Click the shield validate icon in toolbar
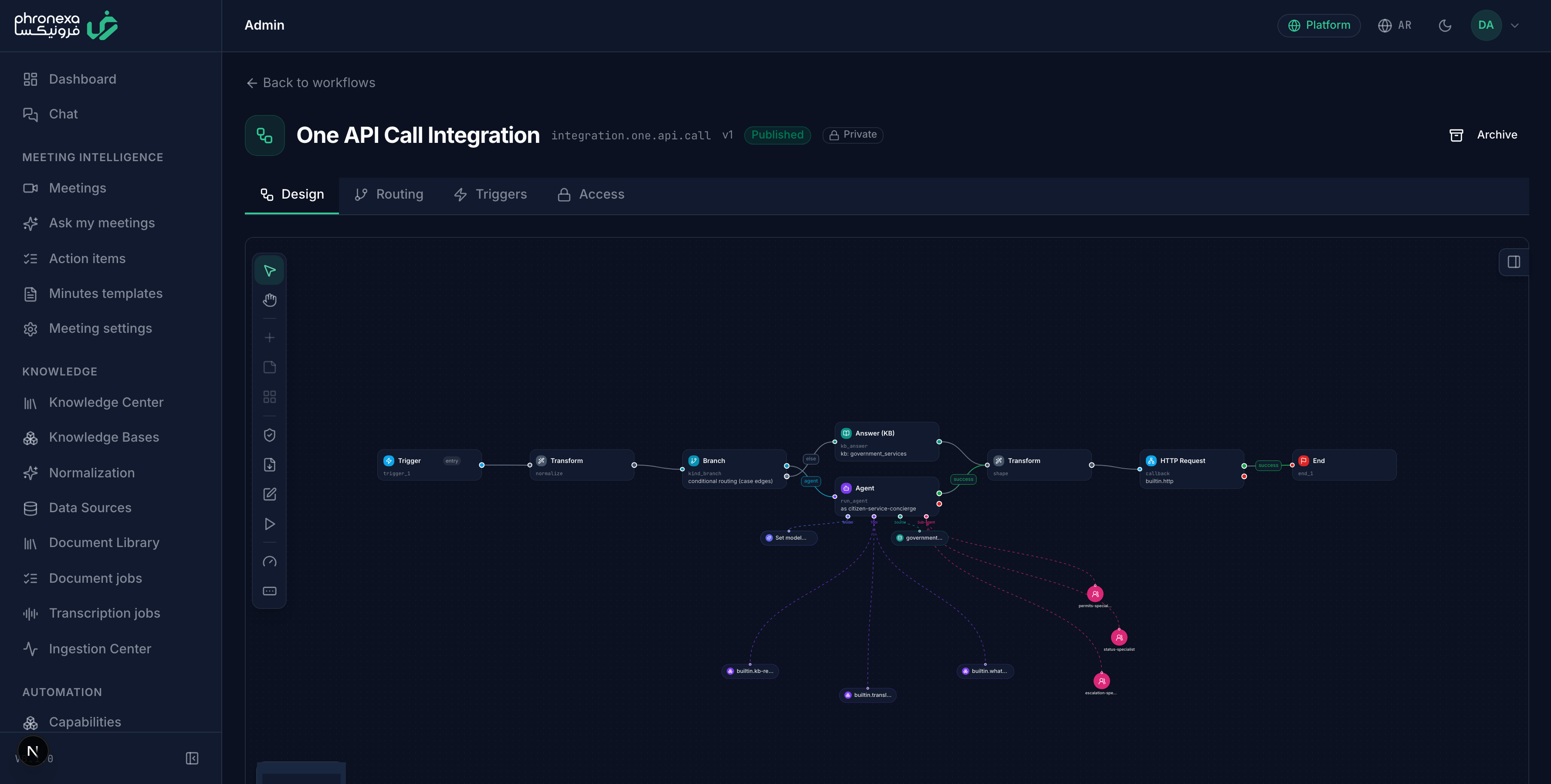 pos(269,435)
